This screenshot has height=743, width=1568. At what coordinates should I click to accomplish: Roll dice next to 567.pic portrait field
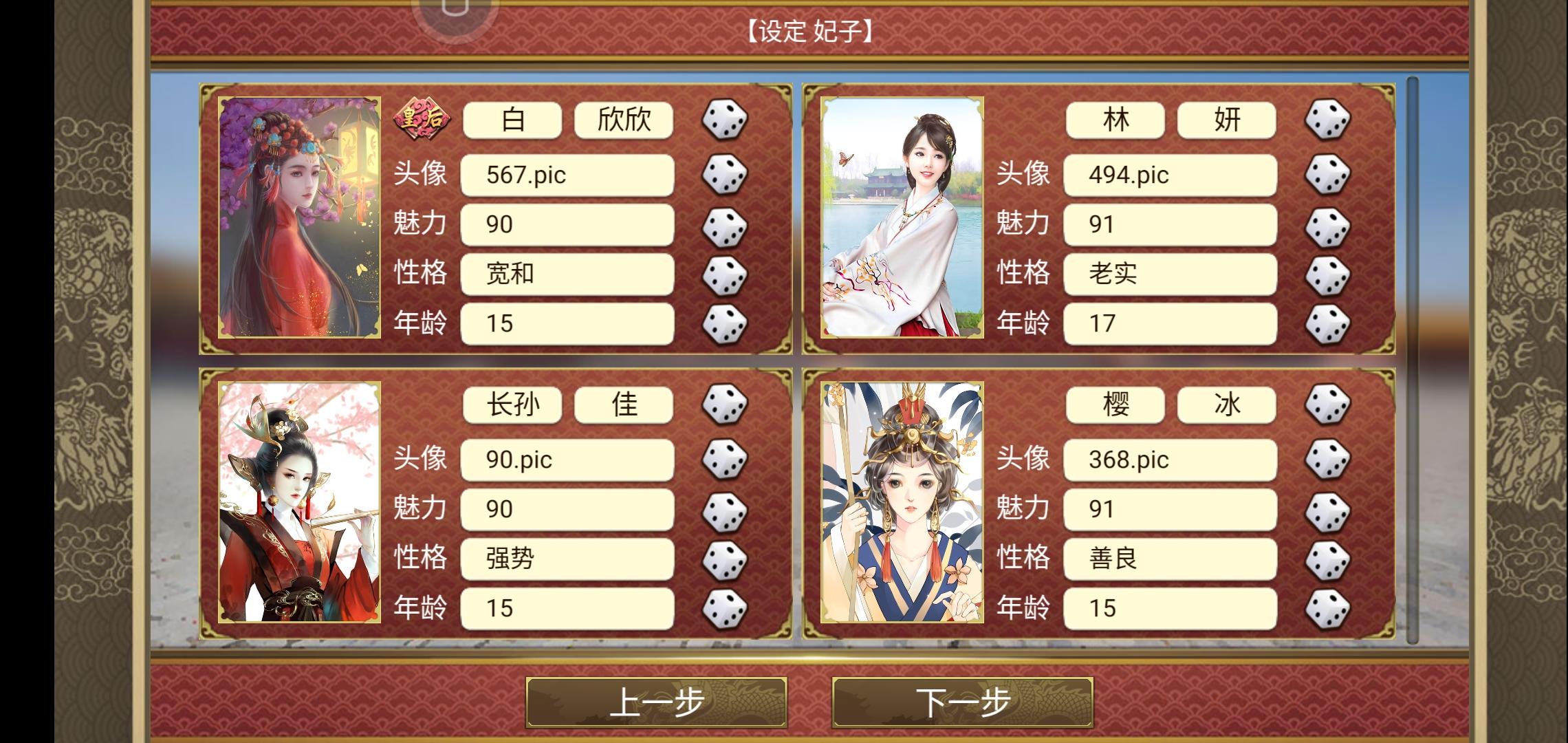[724, 175]
